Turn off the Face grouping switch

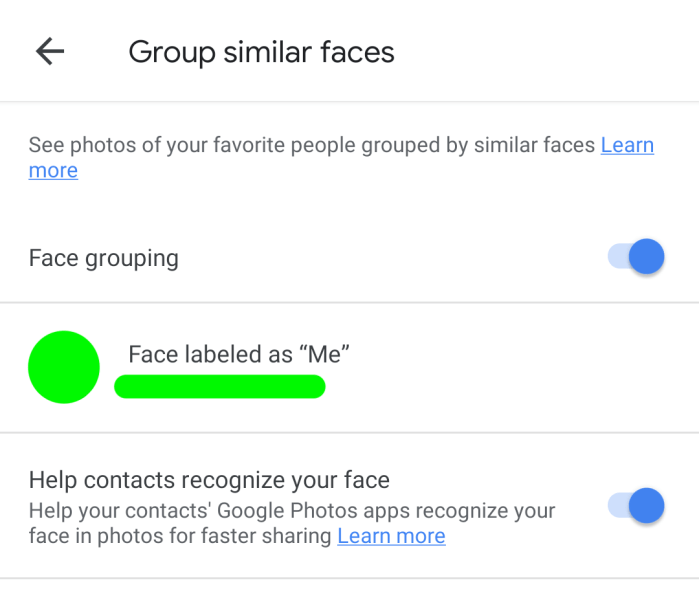pyautogui.click(x=636, y=258)
